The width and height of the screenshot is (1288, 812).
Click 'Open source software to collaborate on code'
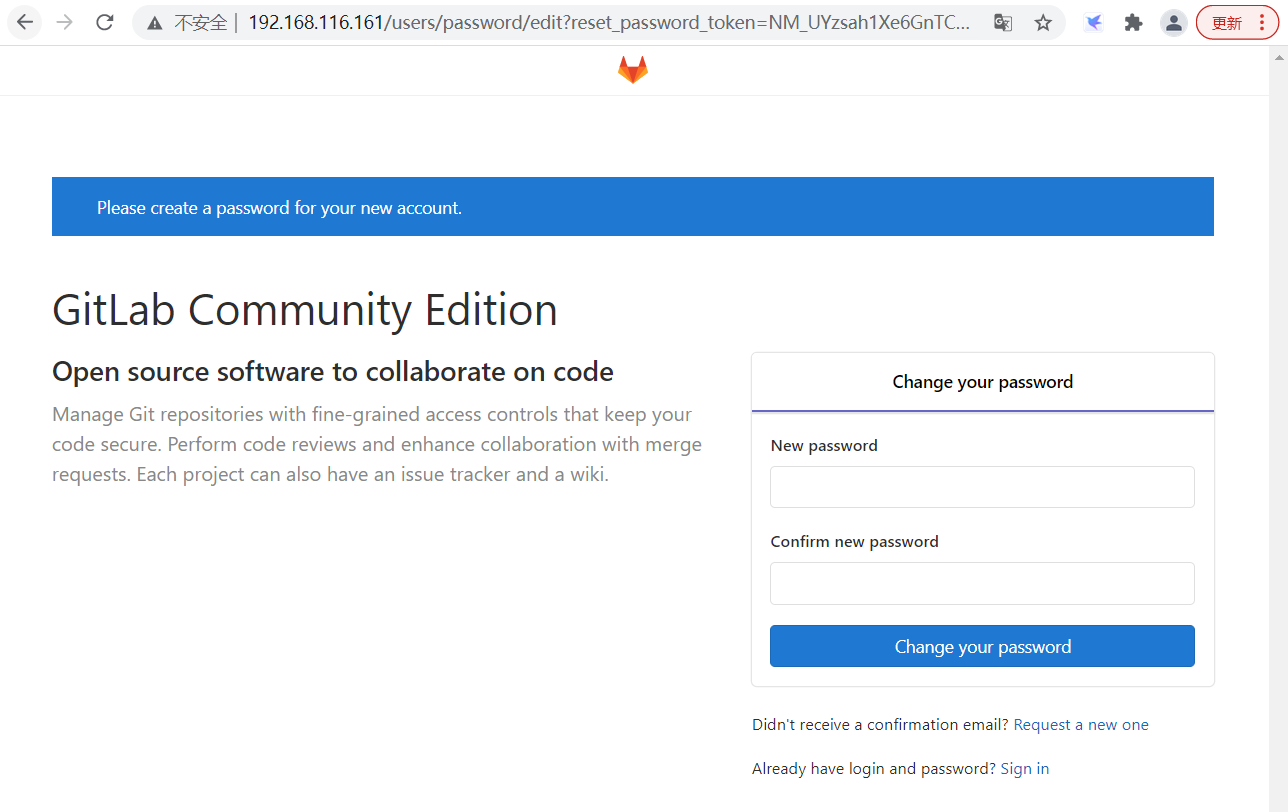tap(333, 372)
